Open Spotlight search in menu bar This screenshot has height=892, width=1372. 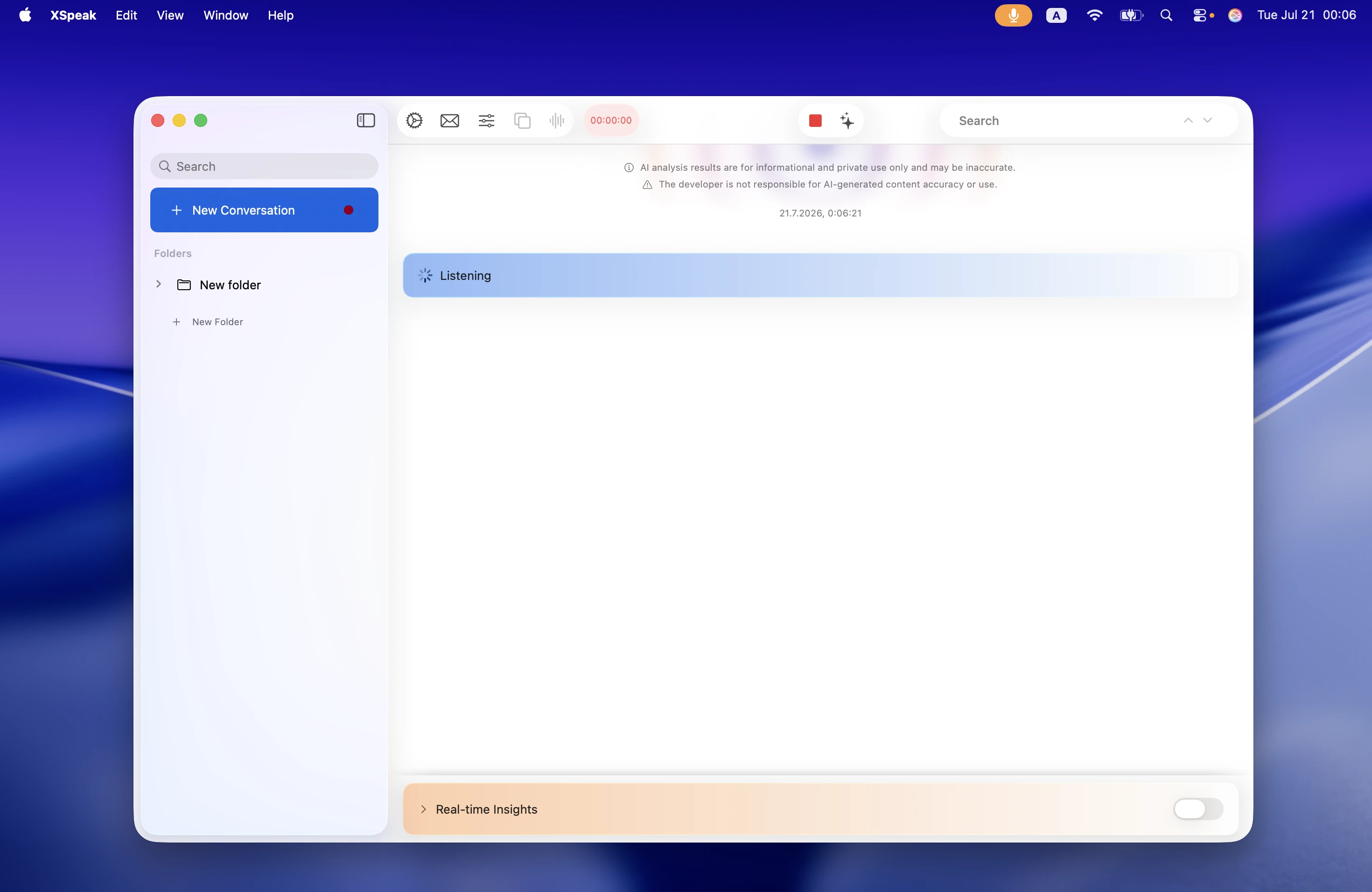click(x=1166, y=15)
